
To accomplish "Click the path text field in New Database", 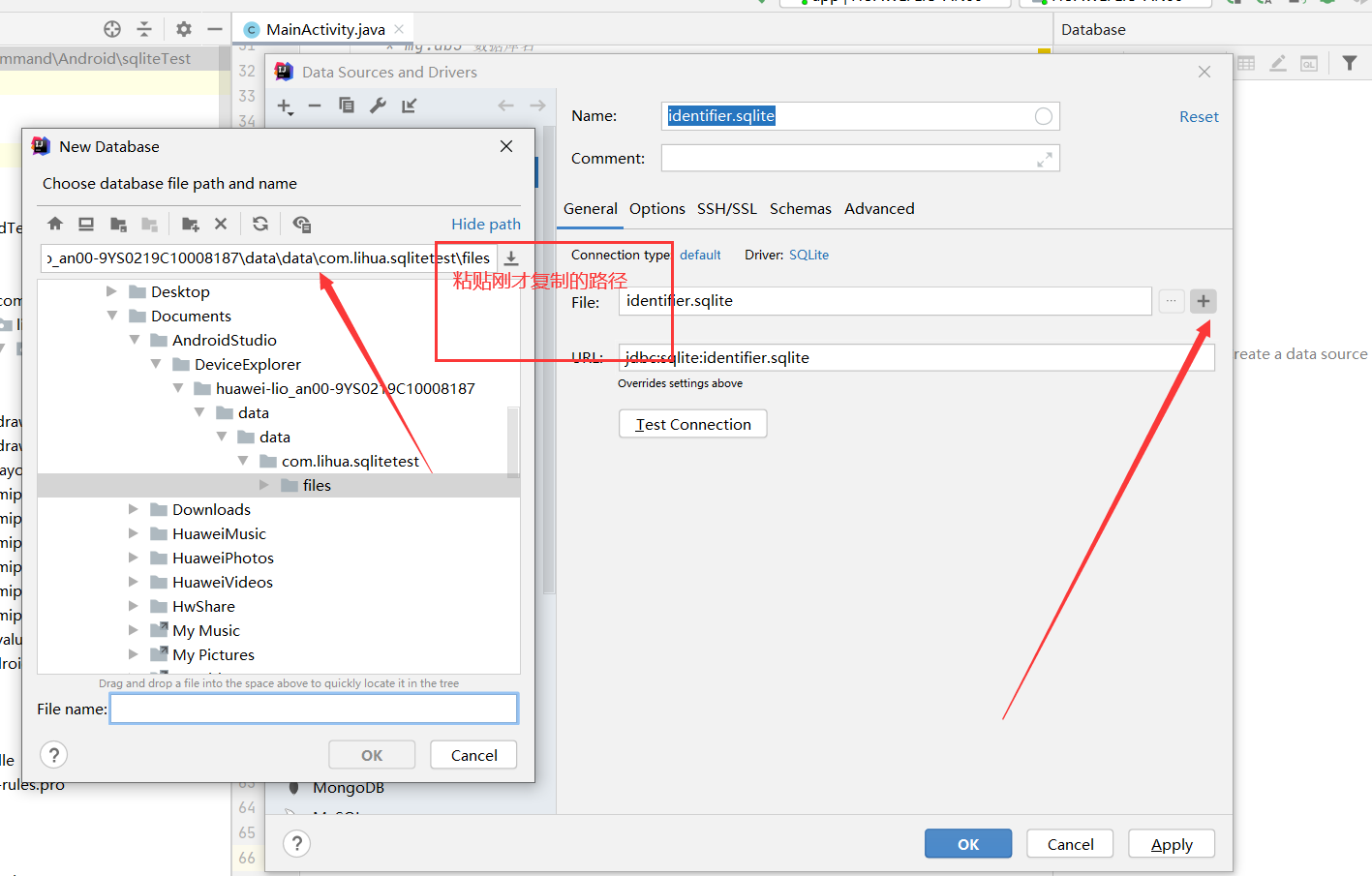I will coord(269,258).
